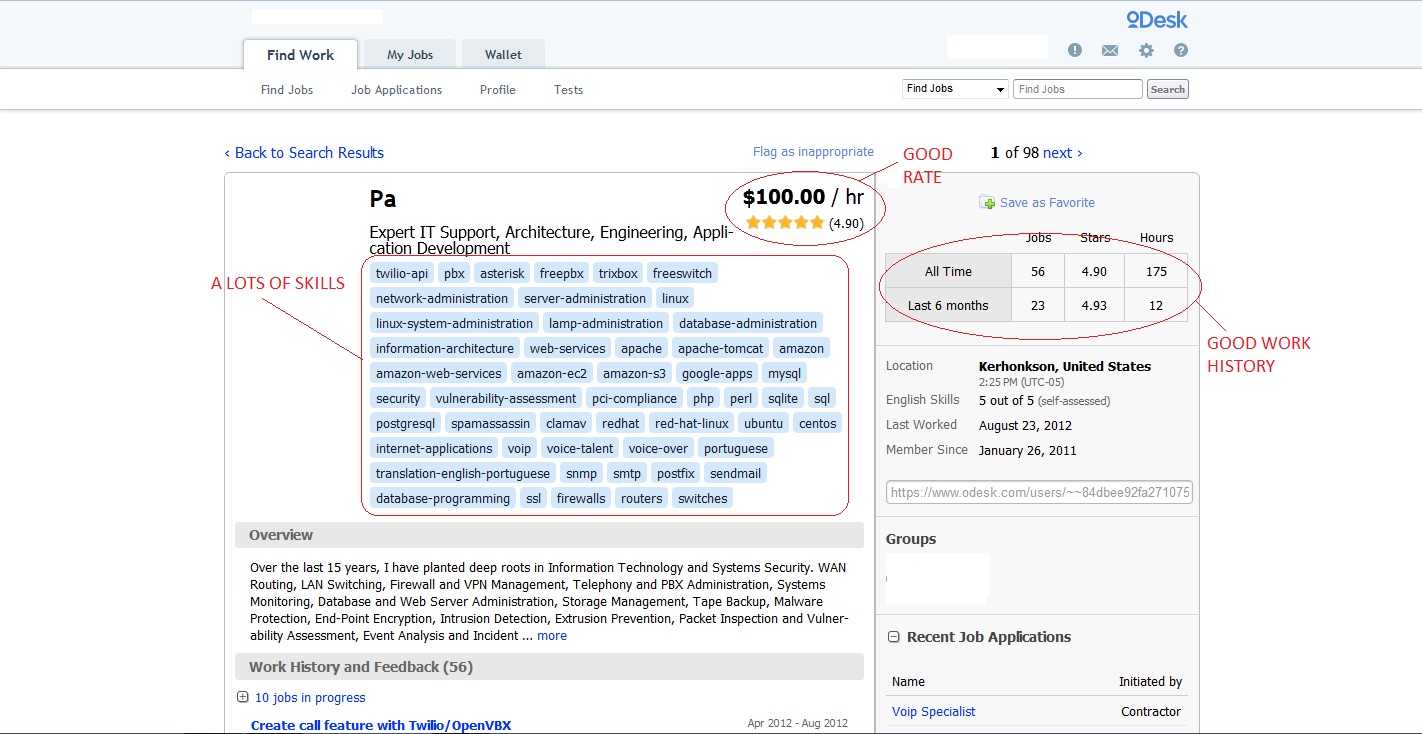Go back to Search Results
Image resolution: width=1422 pixels, height=734 pixels.
coord(304,153)
